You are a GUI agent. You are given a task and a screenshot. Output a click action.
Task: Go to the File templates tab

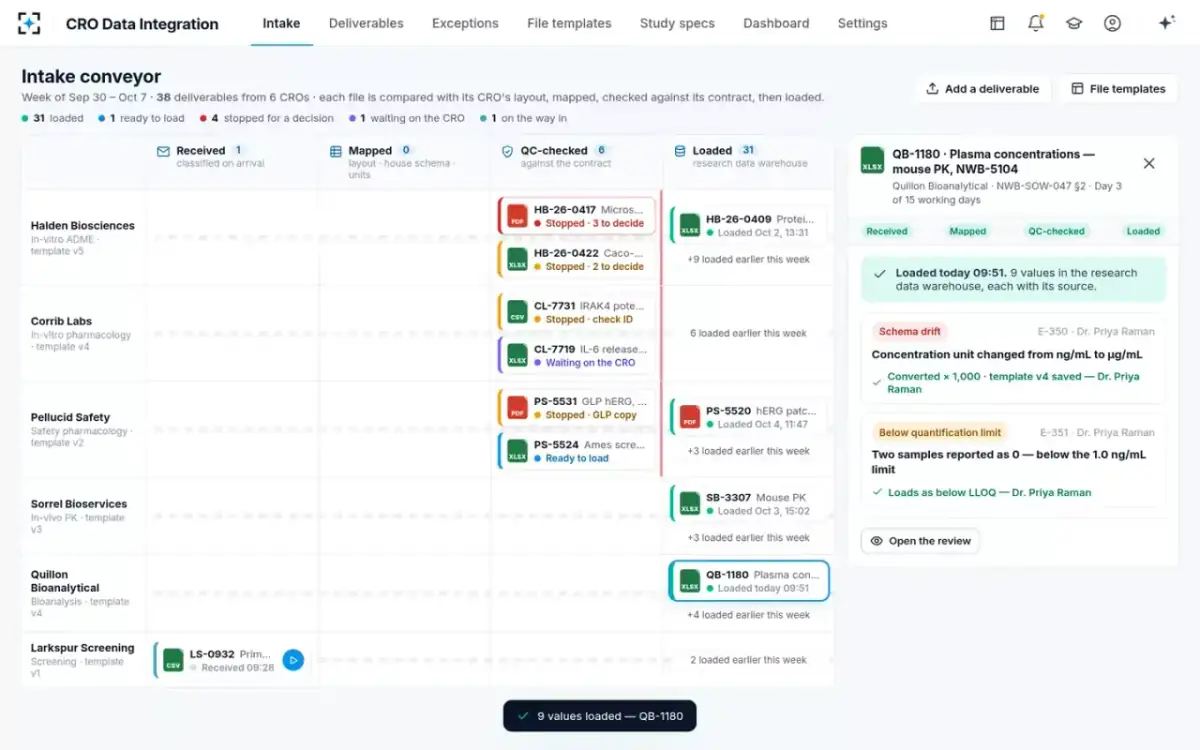pos(569,23)
